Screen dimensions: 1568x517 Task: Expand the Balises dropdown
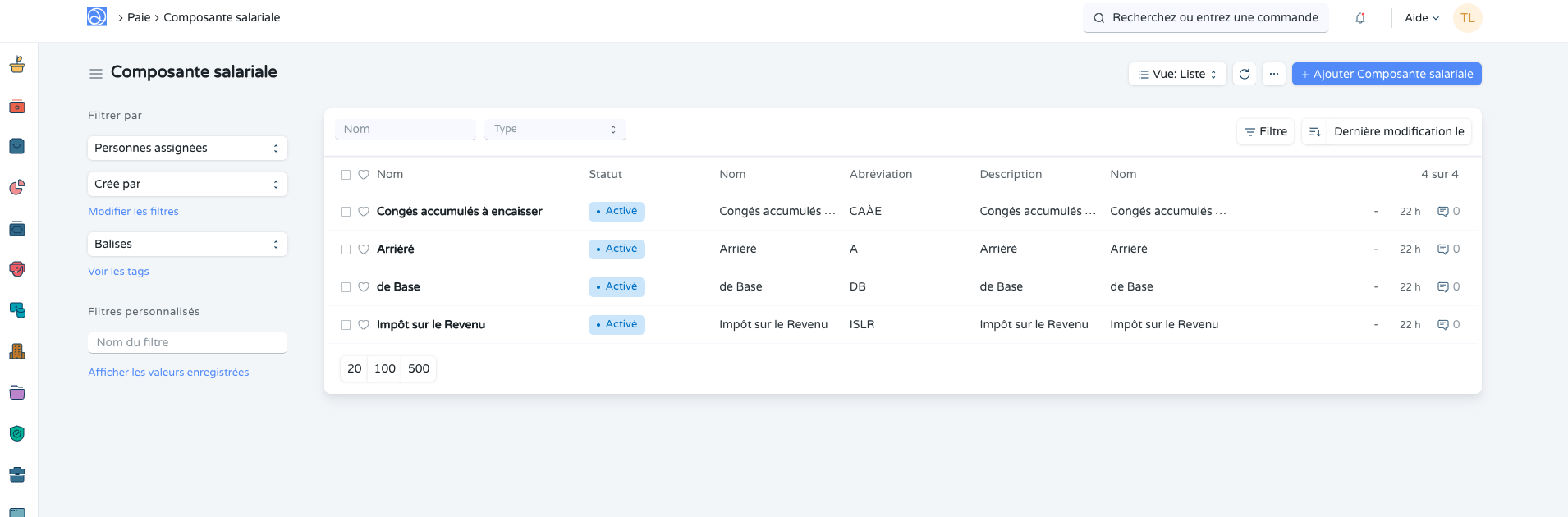click(x=187, y=245)
